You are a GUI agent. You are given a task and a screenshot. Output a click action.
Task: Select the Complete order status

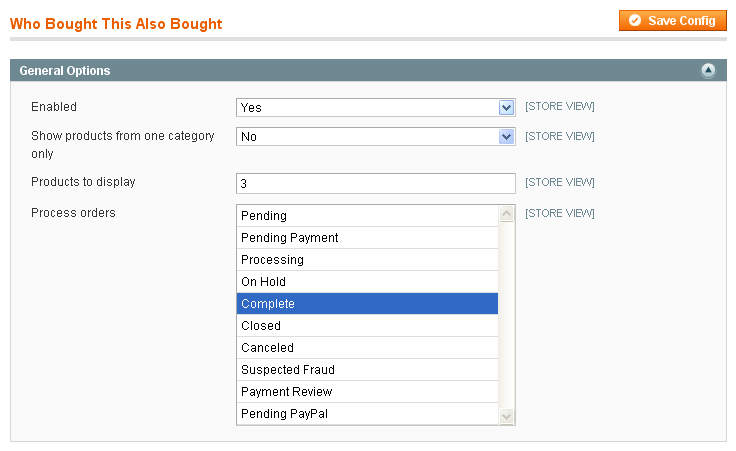coord(367,304)
